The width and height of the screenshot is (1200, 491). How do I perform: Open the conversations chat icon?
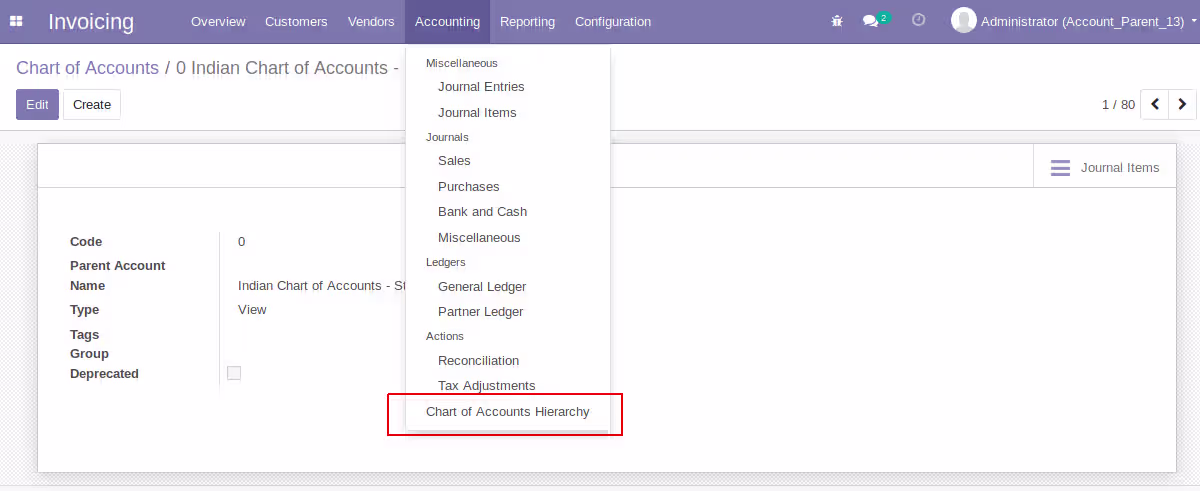coord(871,21)
